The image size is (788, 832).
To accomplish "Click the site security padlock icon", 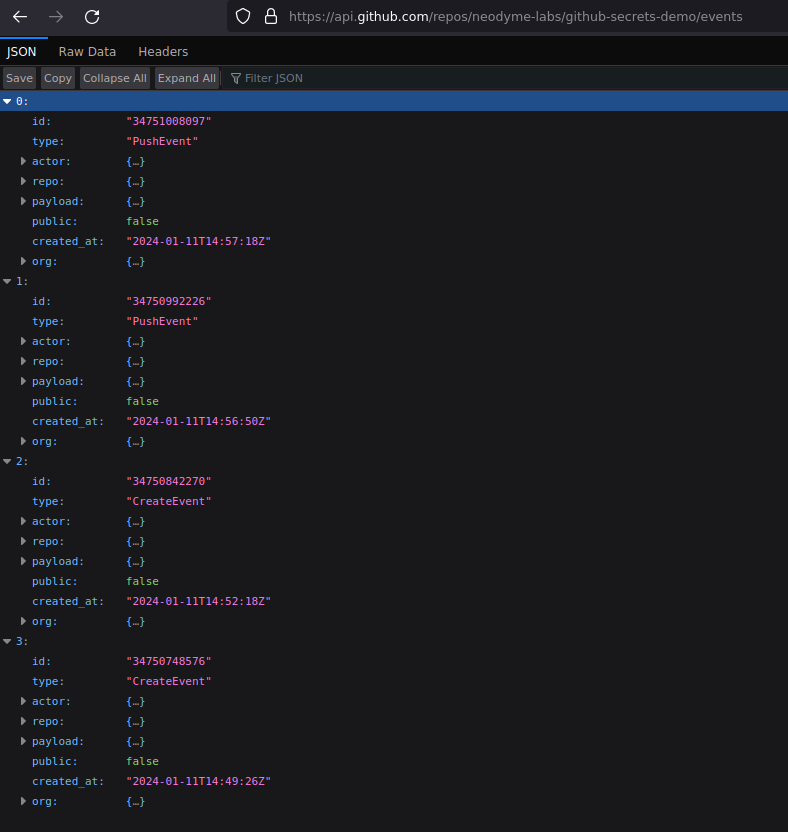I will click(270, 16).
